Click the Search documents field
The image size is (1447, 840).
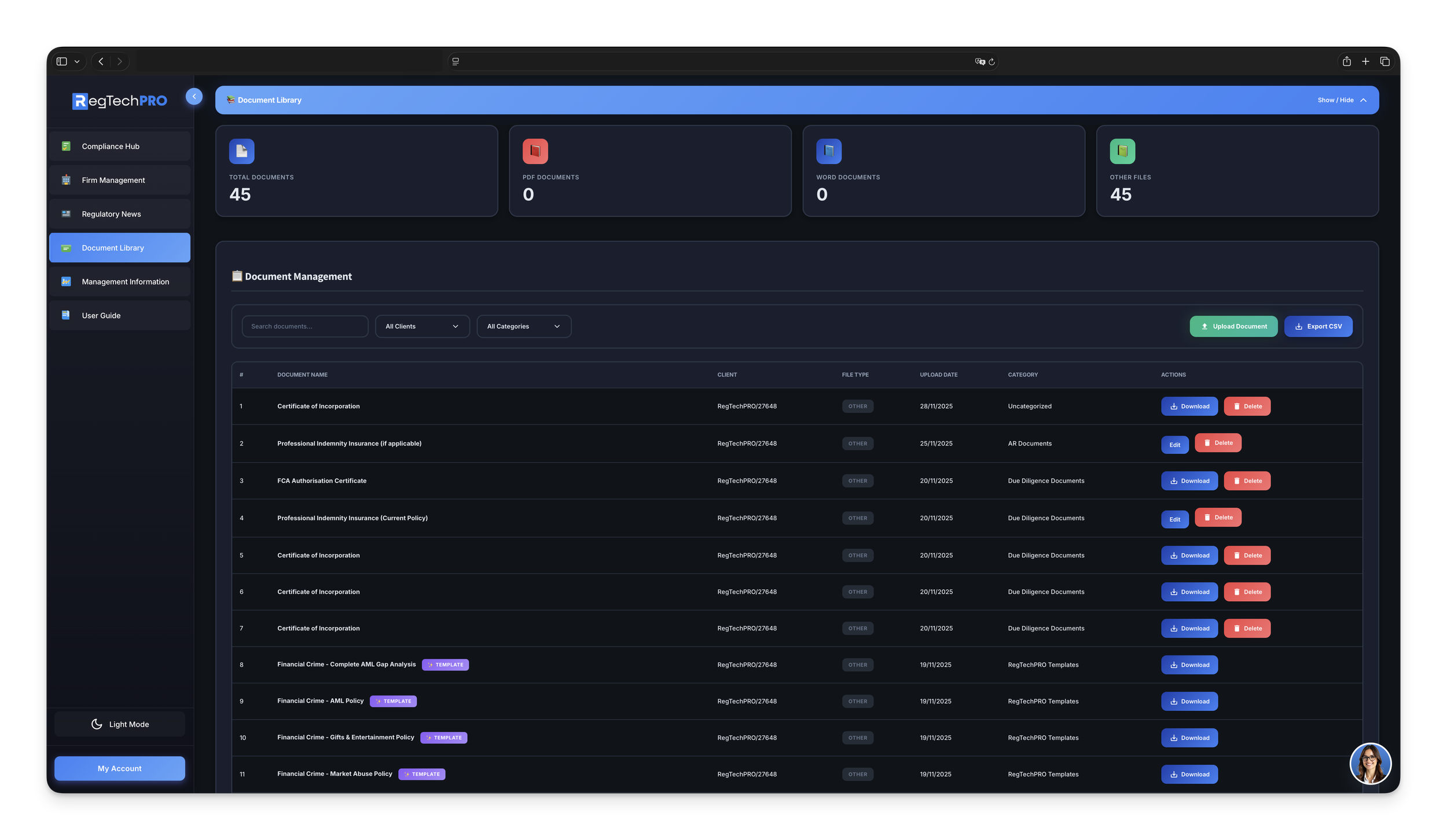click(x=304, y=326)
